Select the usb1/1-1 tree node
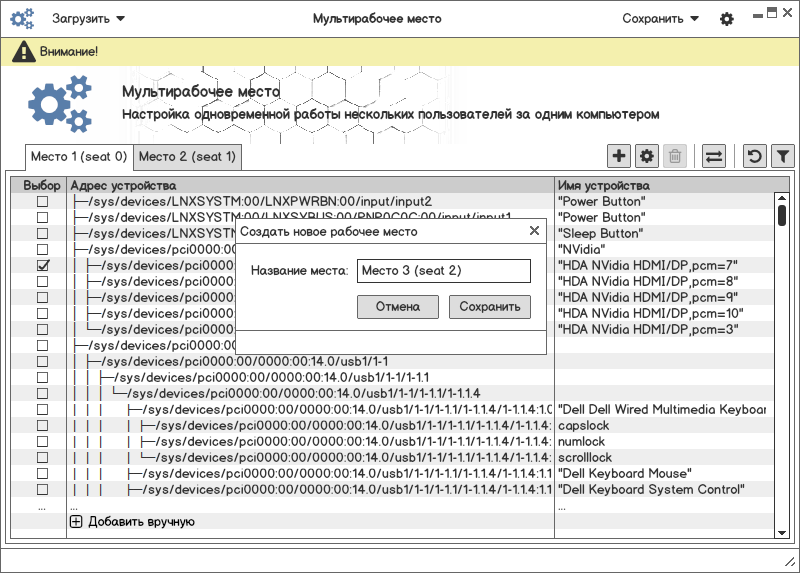This screenshot has width=800, height=573. tap(245, 361)
